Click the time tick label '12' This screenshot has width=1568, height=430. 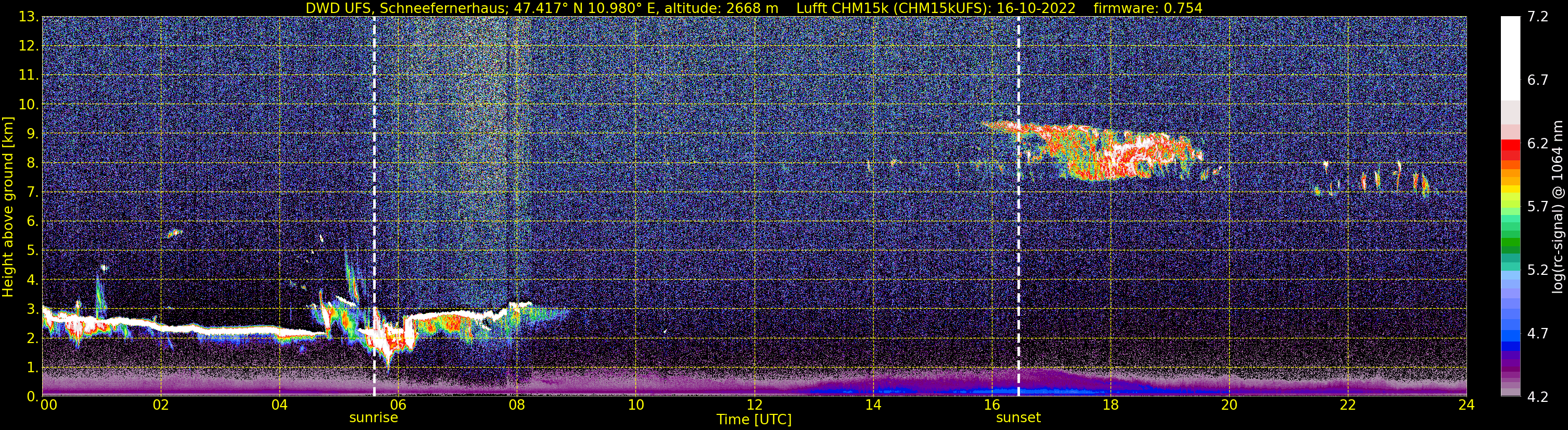tap(754, 405)
